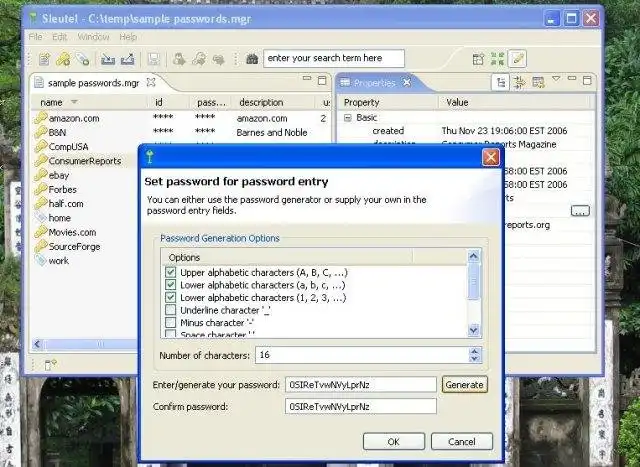Click the new password key toolbar icon
The width and height of the screenshot is (640, 467).
pyautogui.click(x=63, y=59)
